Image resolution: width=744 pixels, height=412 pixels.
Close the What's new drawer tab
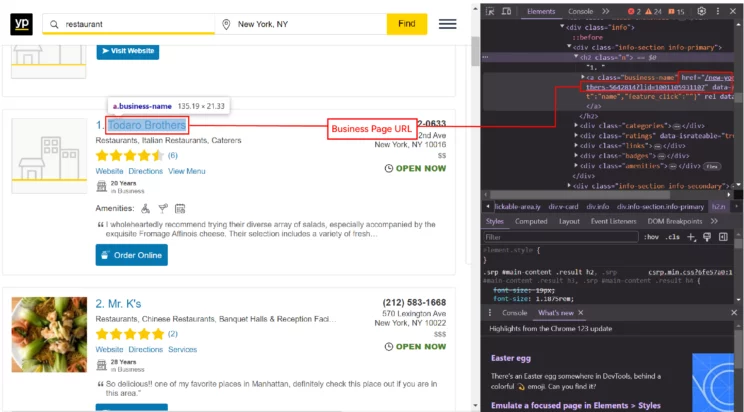coord(580,313)
